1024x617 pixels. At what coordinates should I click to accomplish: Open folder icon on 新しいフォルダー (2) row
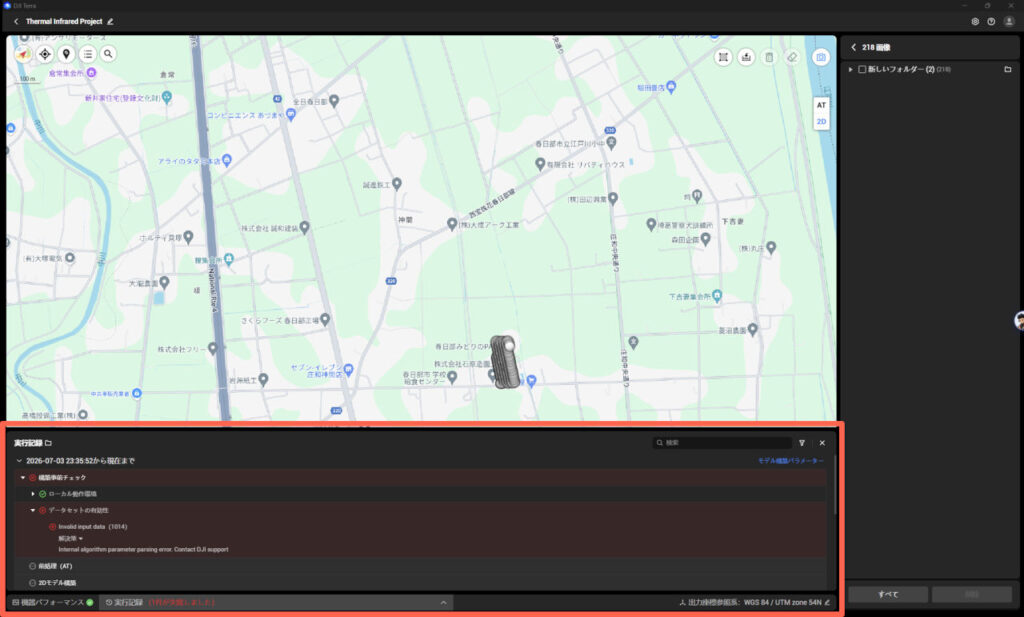pyautogui.click(x=1008, y=69)
